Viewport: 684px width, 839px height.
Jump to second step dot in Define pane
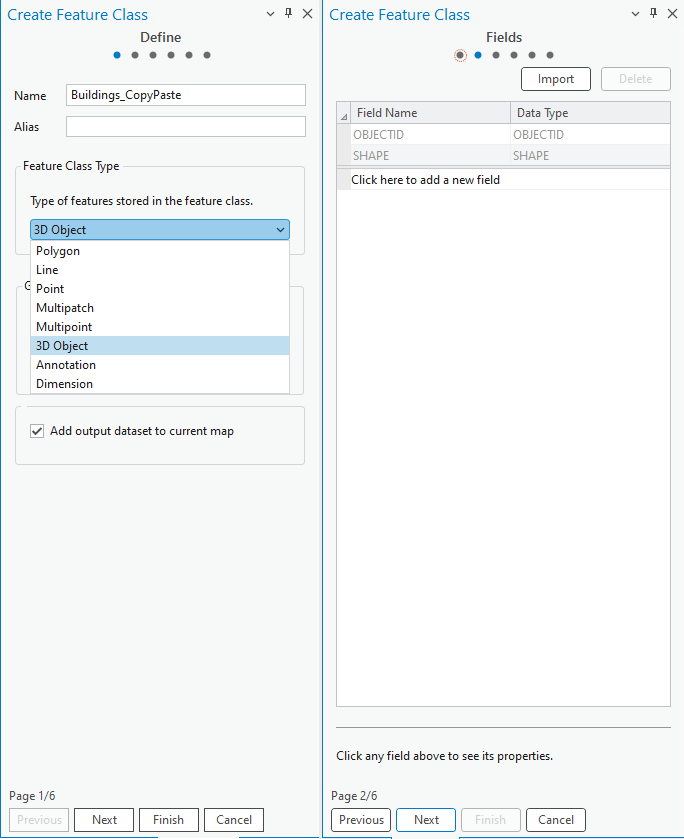click(x=135, y=55)
